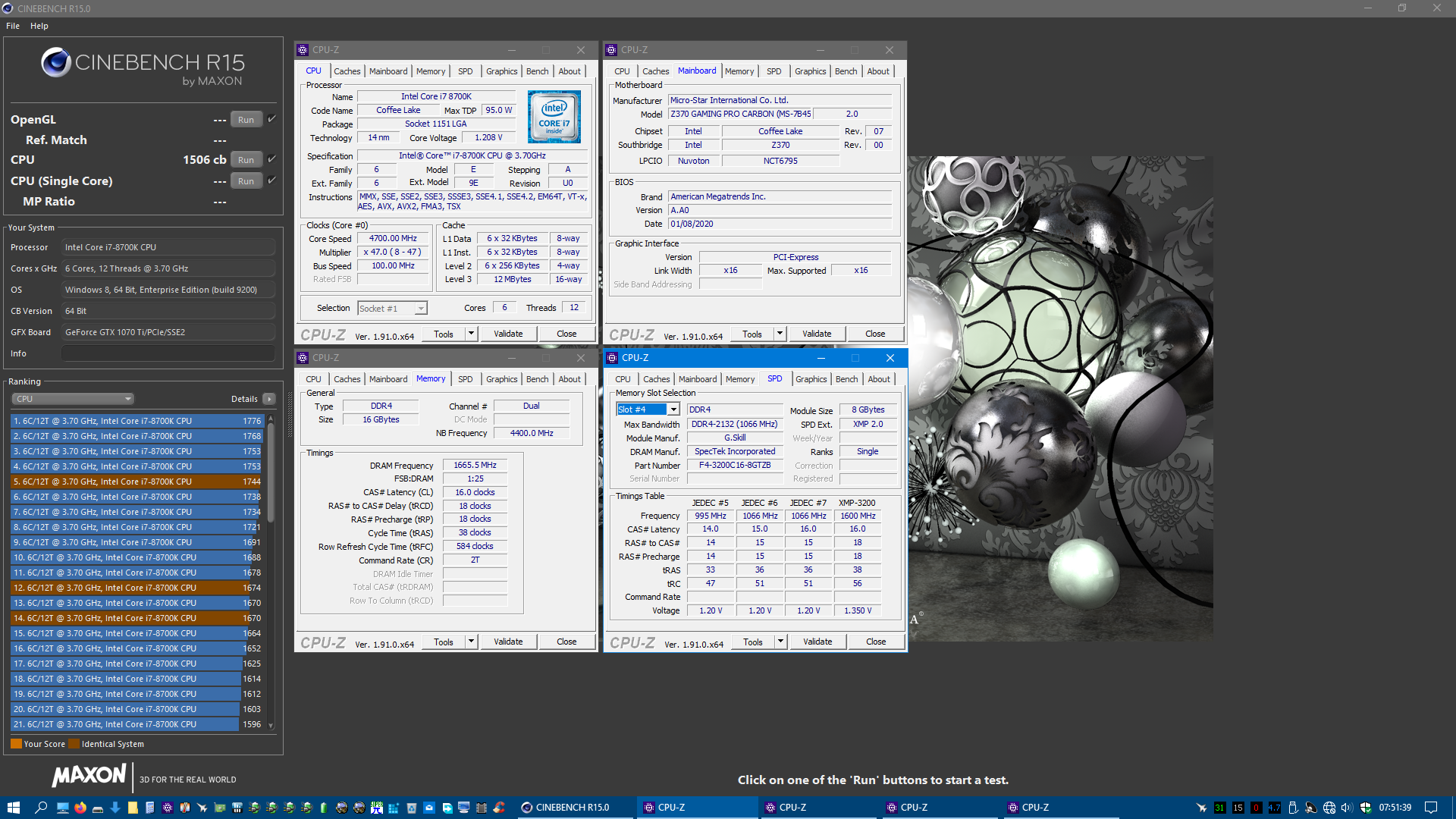Launch Firefox from the taskbar
Viewport: 1456px width, 819px height.
(x=80, y=808)
